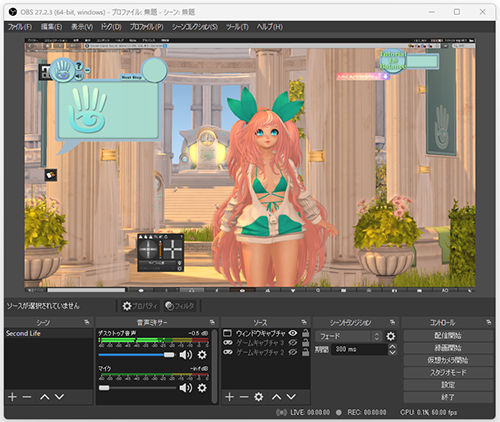Open マイク gear settings

202,388
